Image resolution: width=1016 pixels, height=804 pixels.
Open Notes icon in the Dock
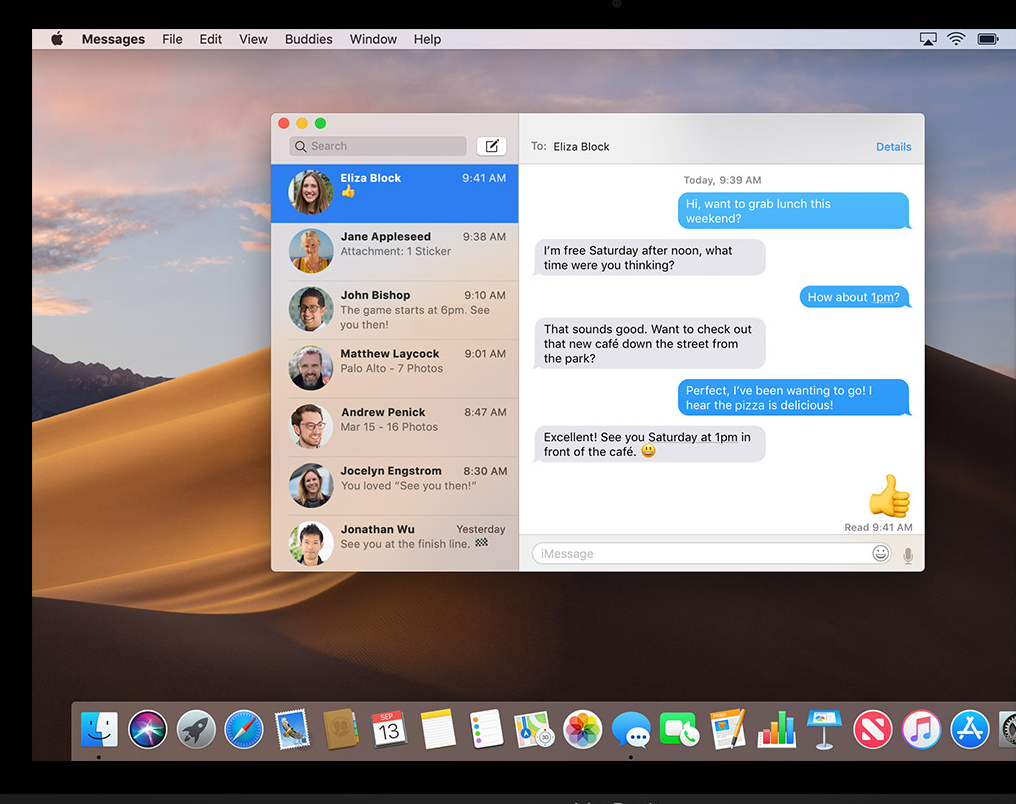pos(437,729)
